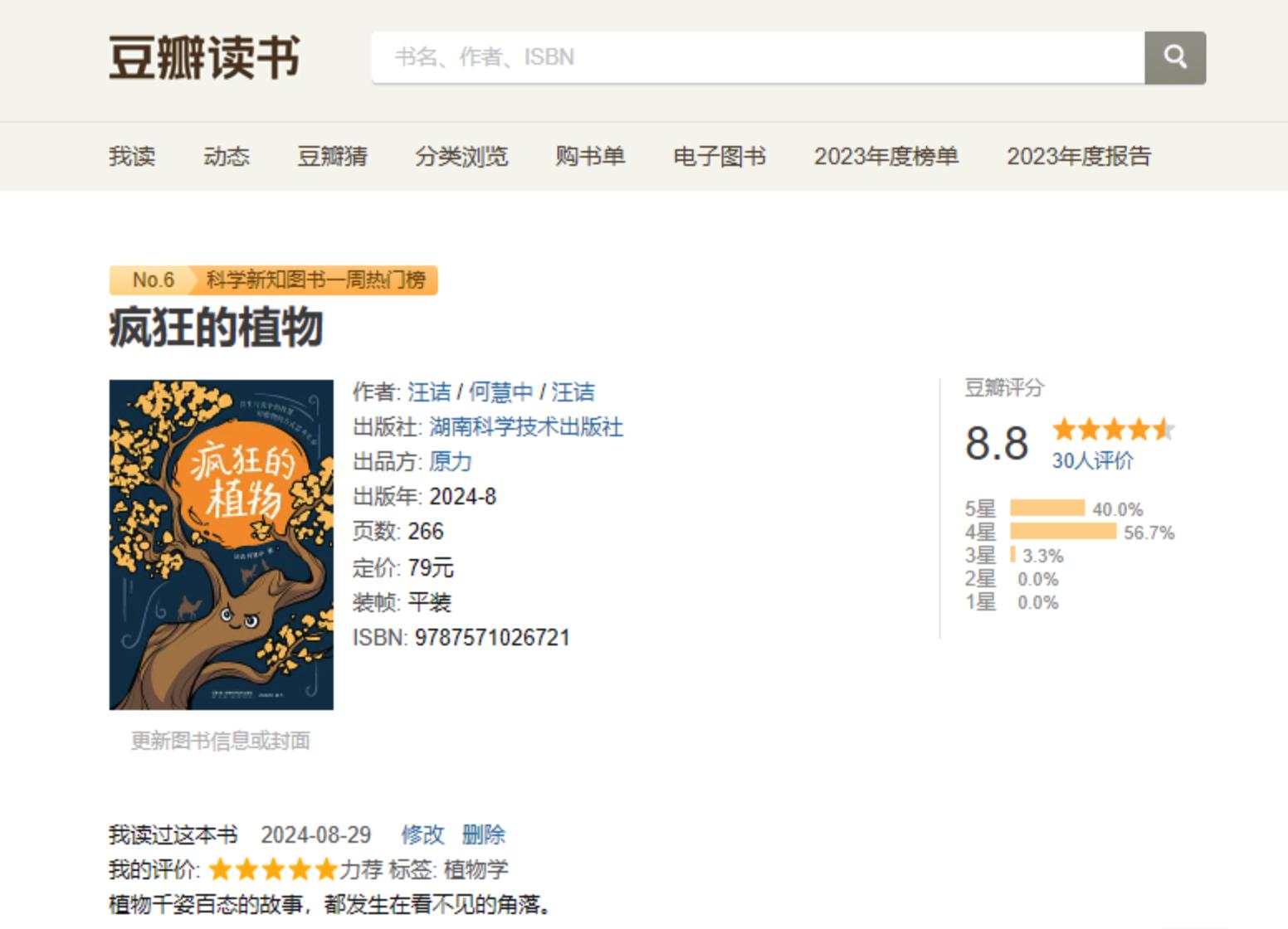Open 2023年度榜单
Screen dimensions: 1288x929
point(885,157)
